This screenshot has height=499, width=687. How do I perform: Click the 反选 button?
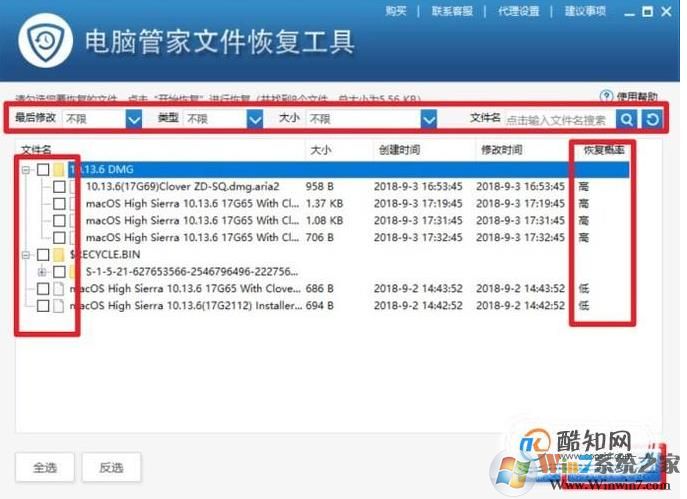(x=111, y=467)
